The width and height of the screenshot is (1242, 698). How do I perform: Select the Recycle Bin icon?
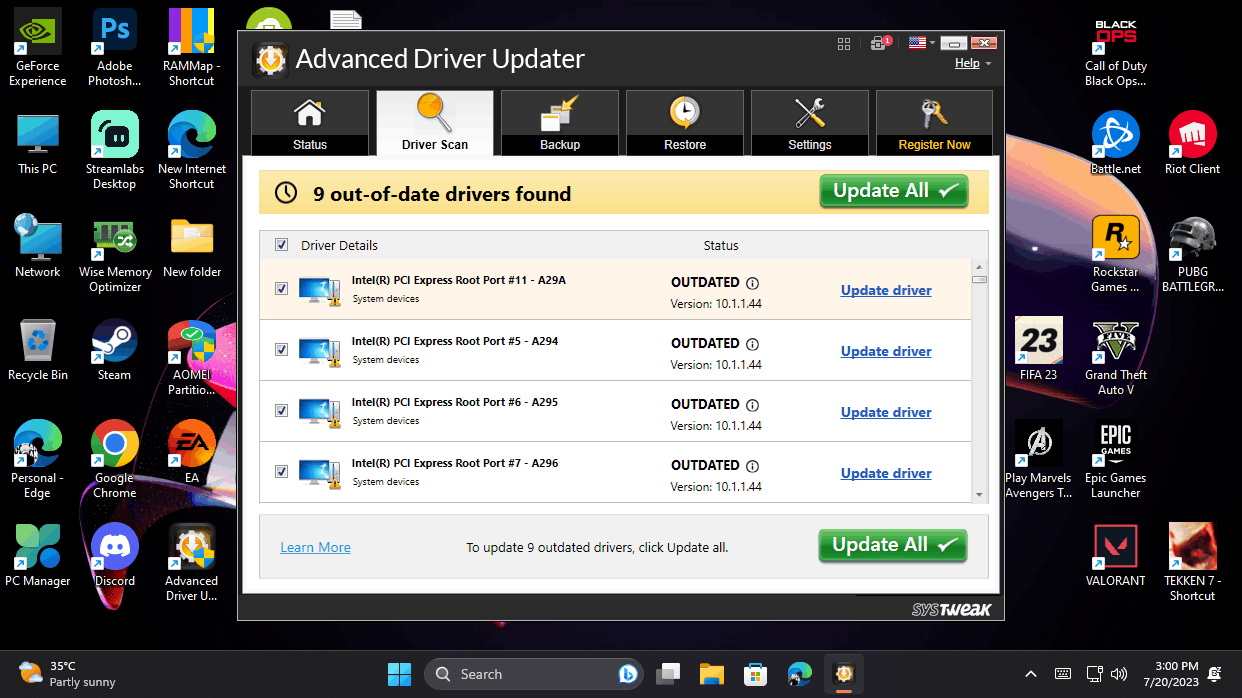tap(38, 350)
